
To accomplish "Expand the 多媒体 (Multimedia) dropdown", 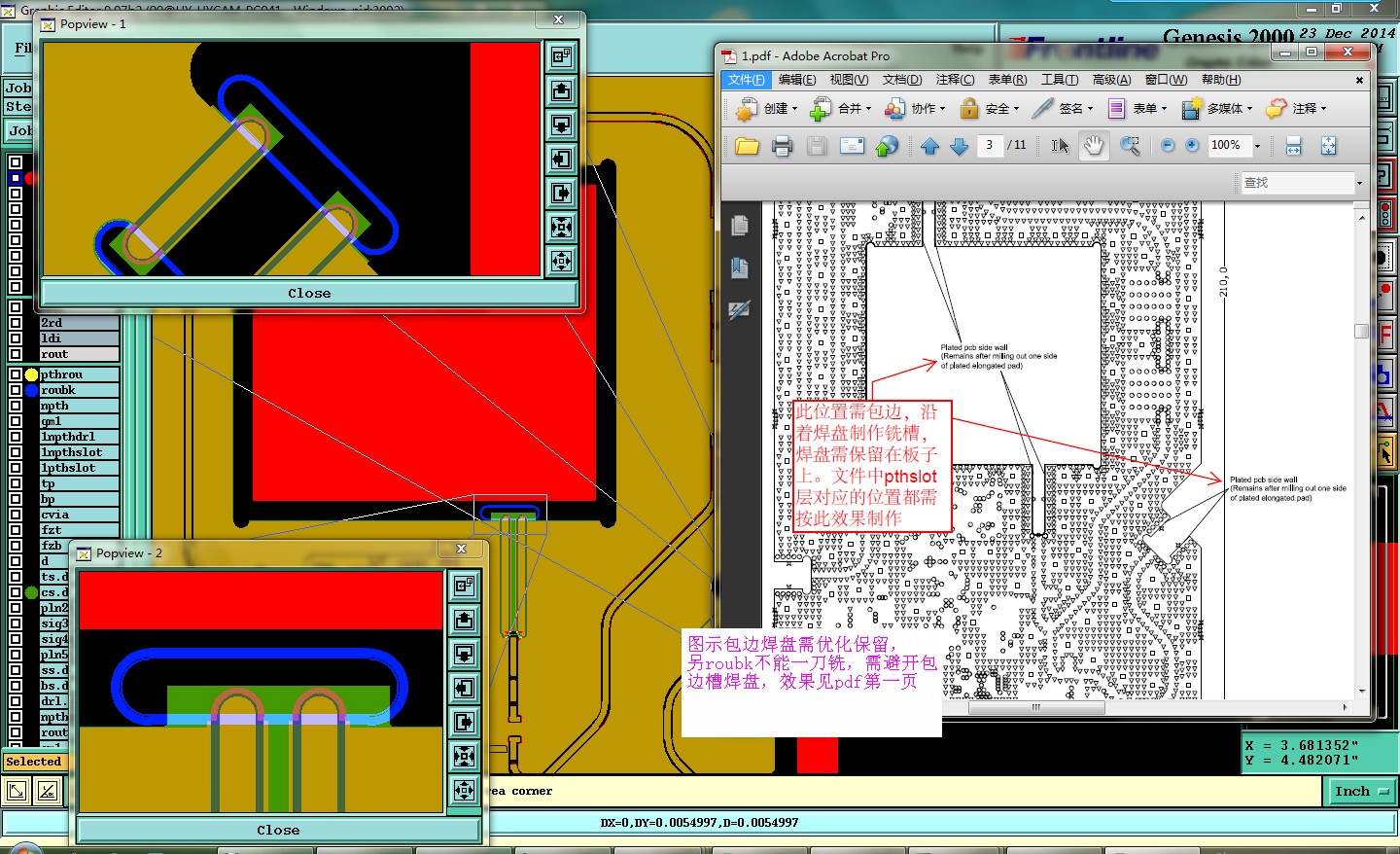I will 1249,109.
